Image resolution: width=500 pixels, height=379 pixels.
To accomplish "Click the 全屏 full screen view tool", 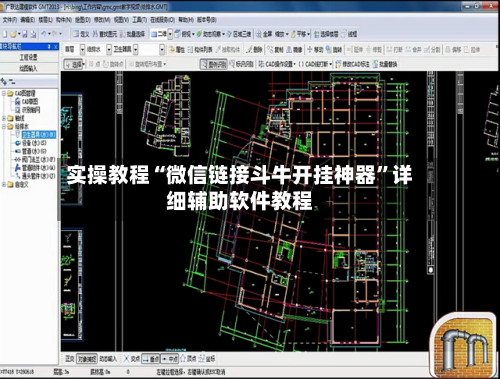I will click(264, 34).
